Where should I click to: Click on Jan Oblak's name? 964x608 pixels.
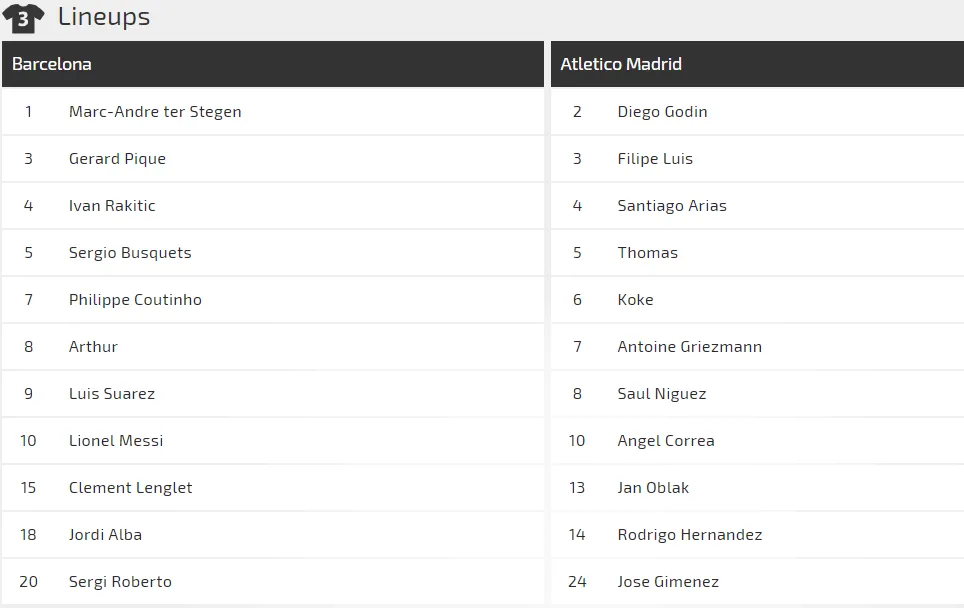click(653, 488)
